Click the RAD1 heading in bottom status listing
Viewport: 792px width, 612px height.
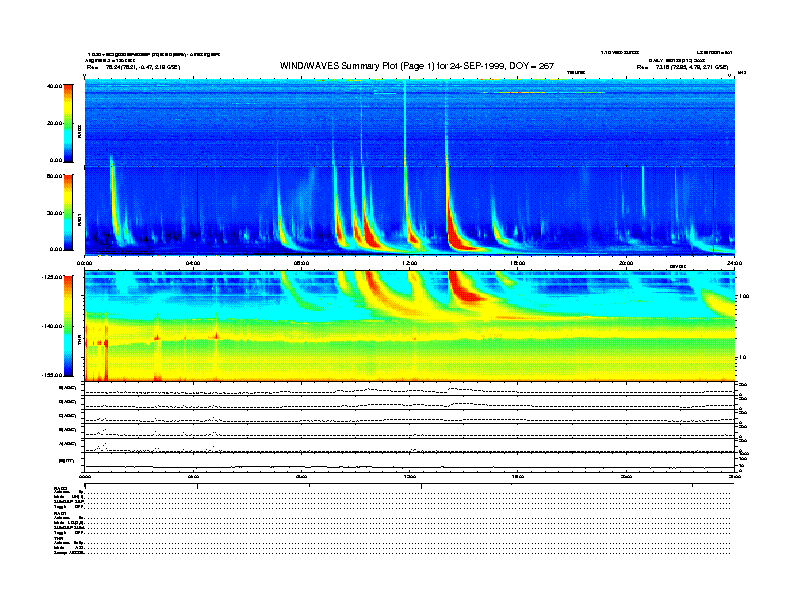[x=60, y=514]
